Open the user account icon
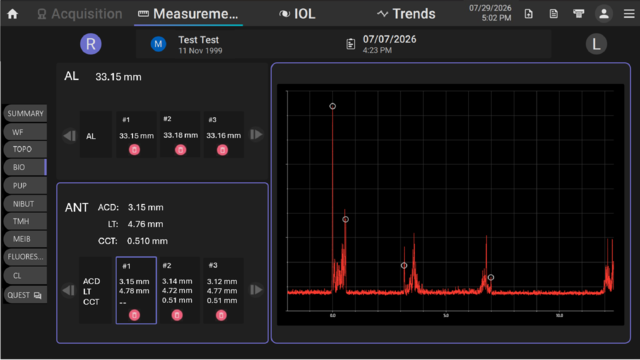Screen dimensions: 640x360 (604, 14)
